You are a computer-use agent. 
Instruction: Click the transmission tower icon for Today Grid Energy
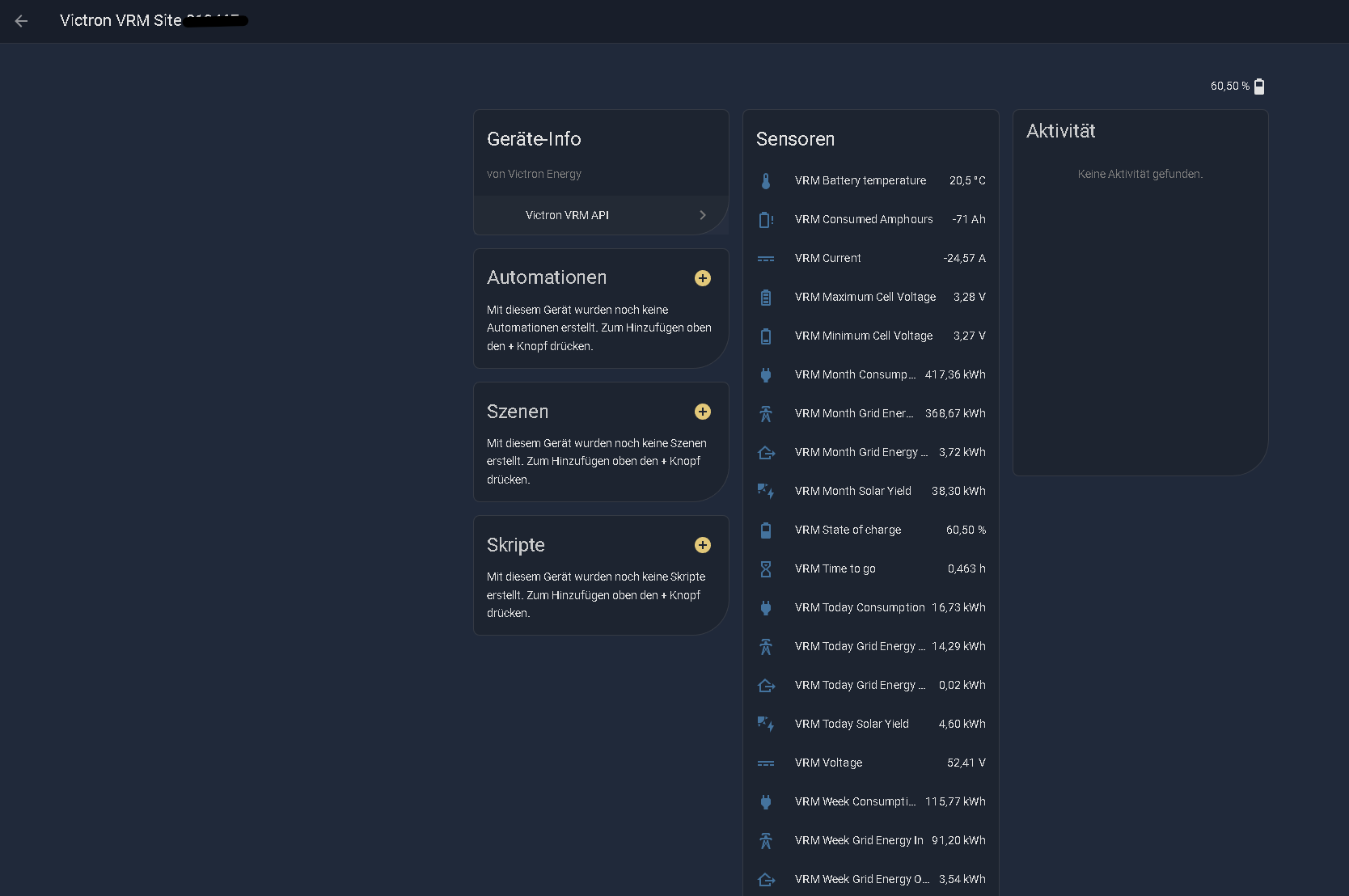[765, 647]
